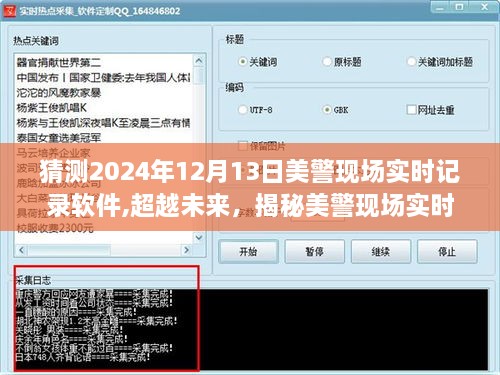The width and height of the screenshot is (500, 375).
Task: Select the 原标题 radio button
Action: (342, 62)
